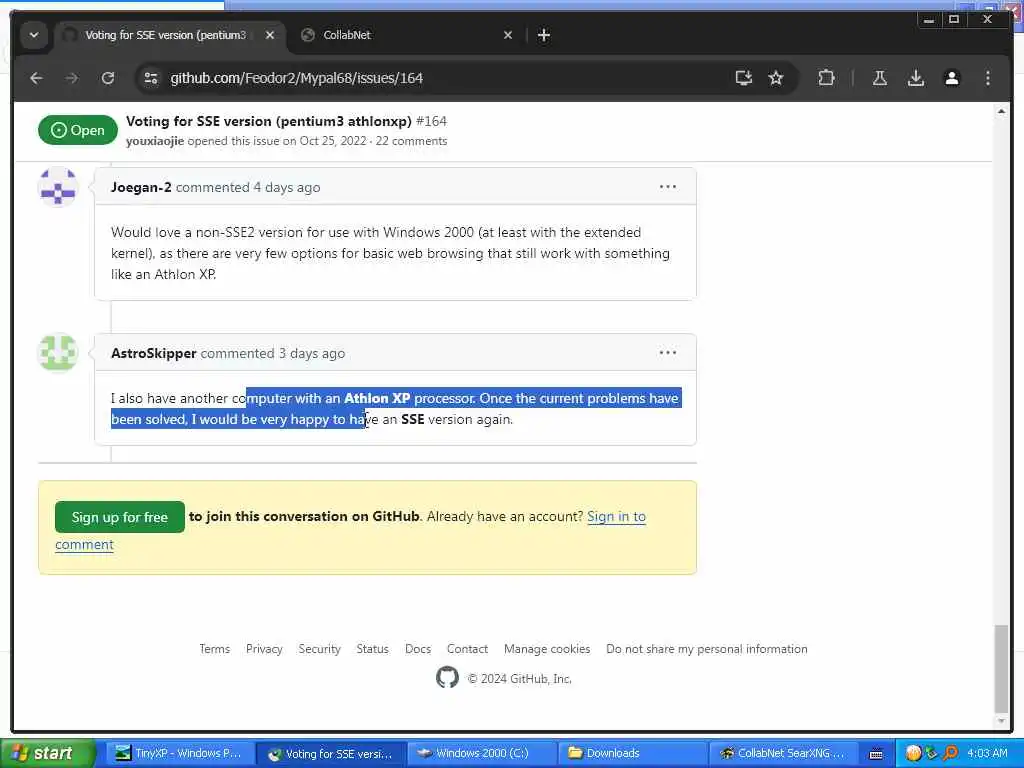Viewport: 1024px width, 768px height.
Task: Click the keyboard icon on taskbar
Action: click(x=876, y=754)
